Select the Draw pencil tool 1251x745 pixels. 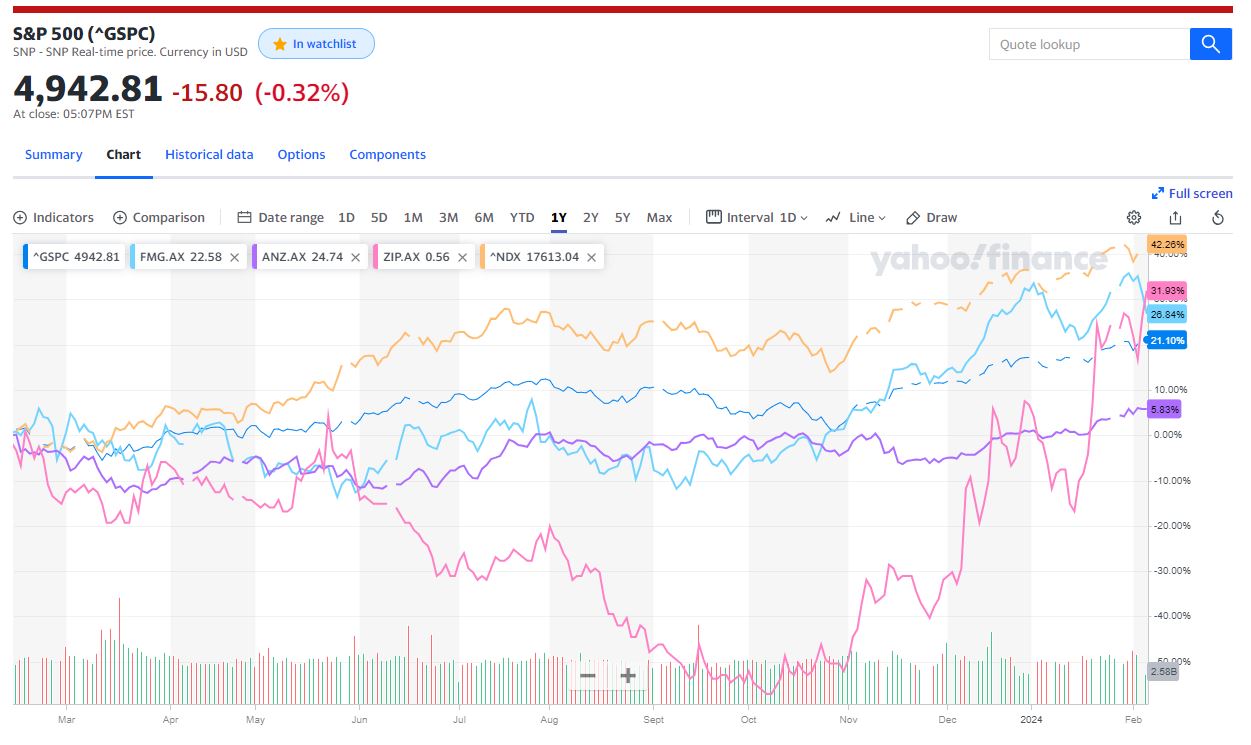[x=931, y=218]
